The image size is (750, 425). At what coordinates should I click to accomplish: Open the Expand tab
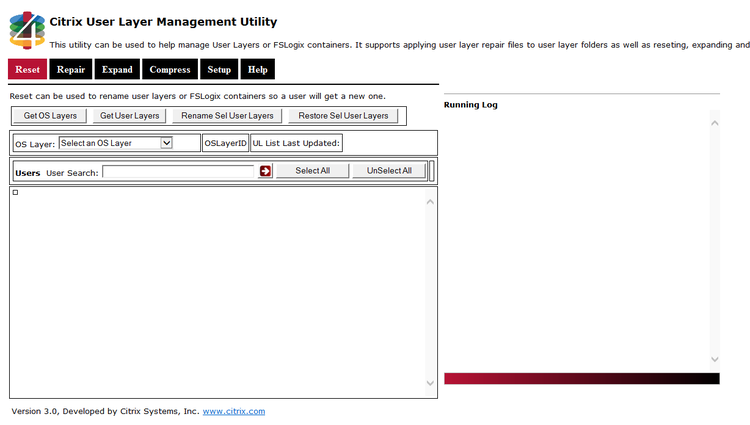pos(117,69)
